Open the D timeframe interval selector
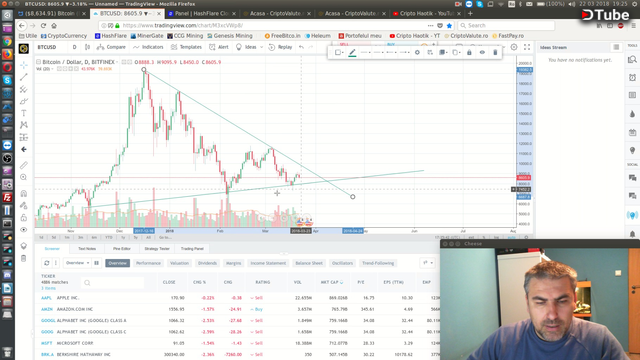The width and height of the screenshot is (640, 360). click(x=74, y=47)
